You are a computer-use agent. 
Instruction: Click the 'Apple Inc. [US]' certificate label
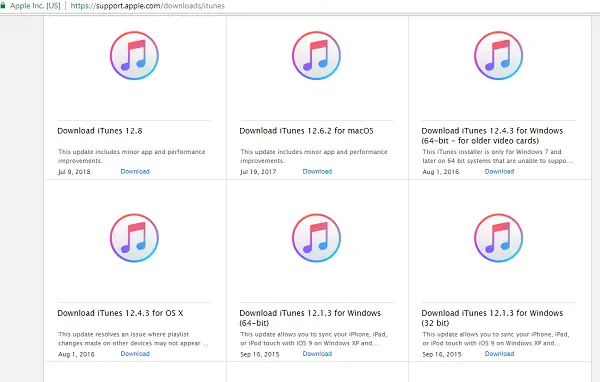click(x=35, y=6)
